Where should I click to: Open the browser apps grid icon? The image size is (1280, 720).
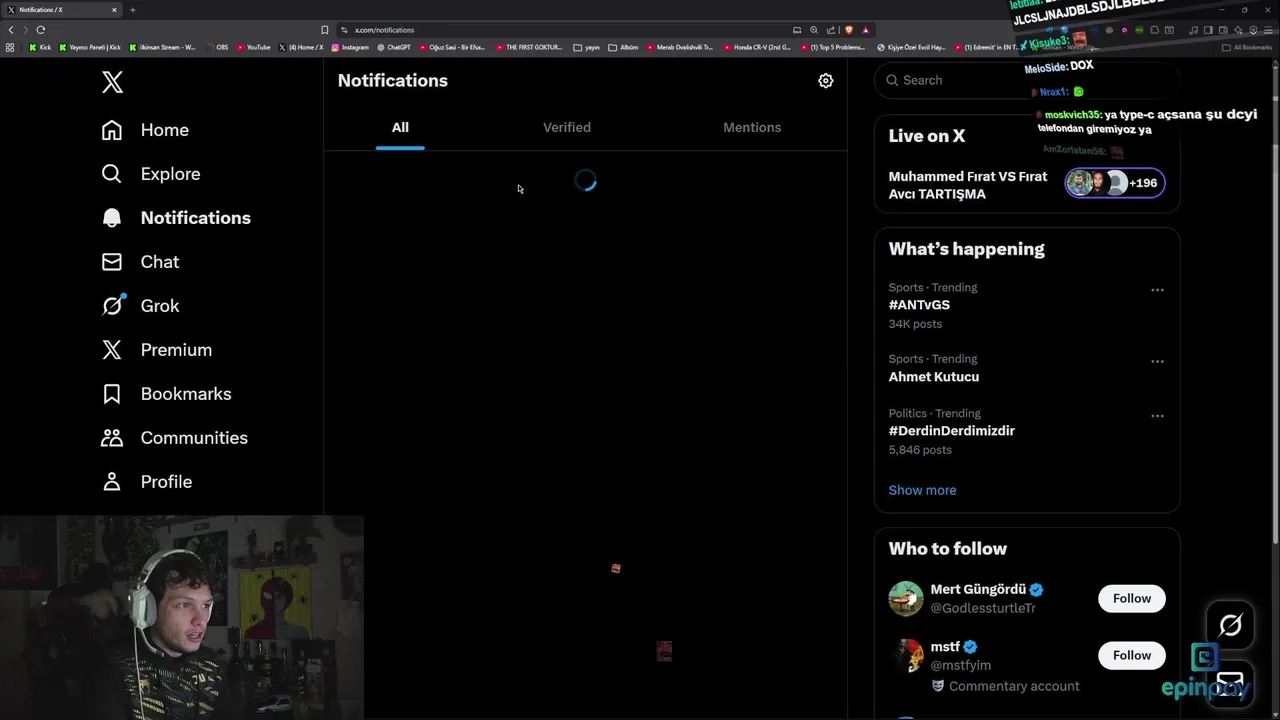point(10,47)
